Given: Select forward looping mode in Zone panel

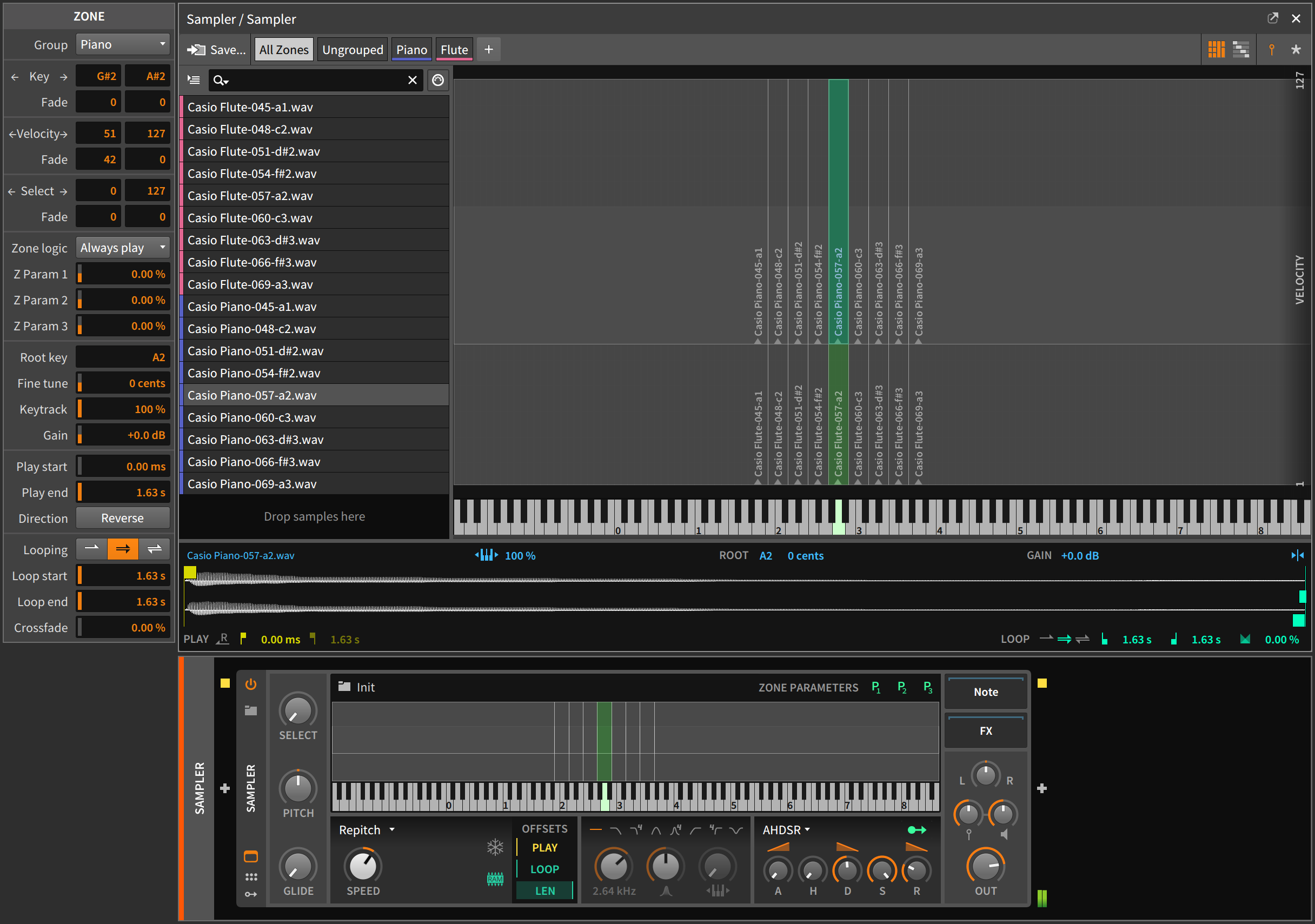Looking at the screenshot, I should (123, 549).
